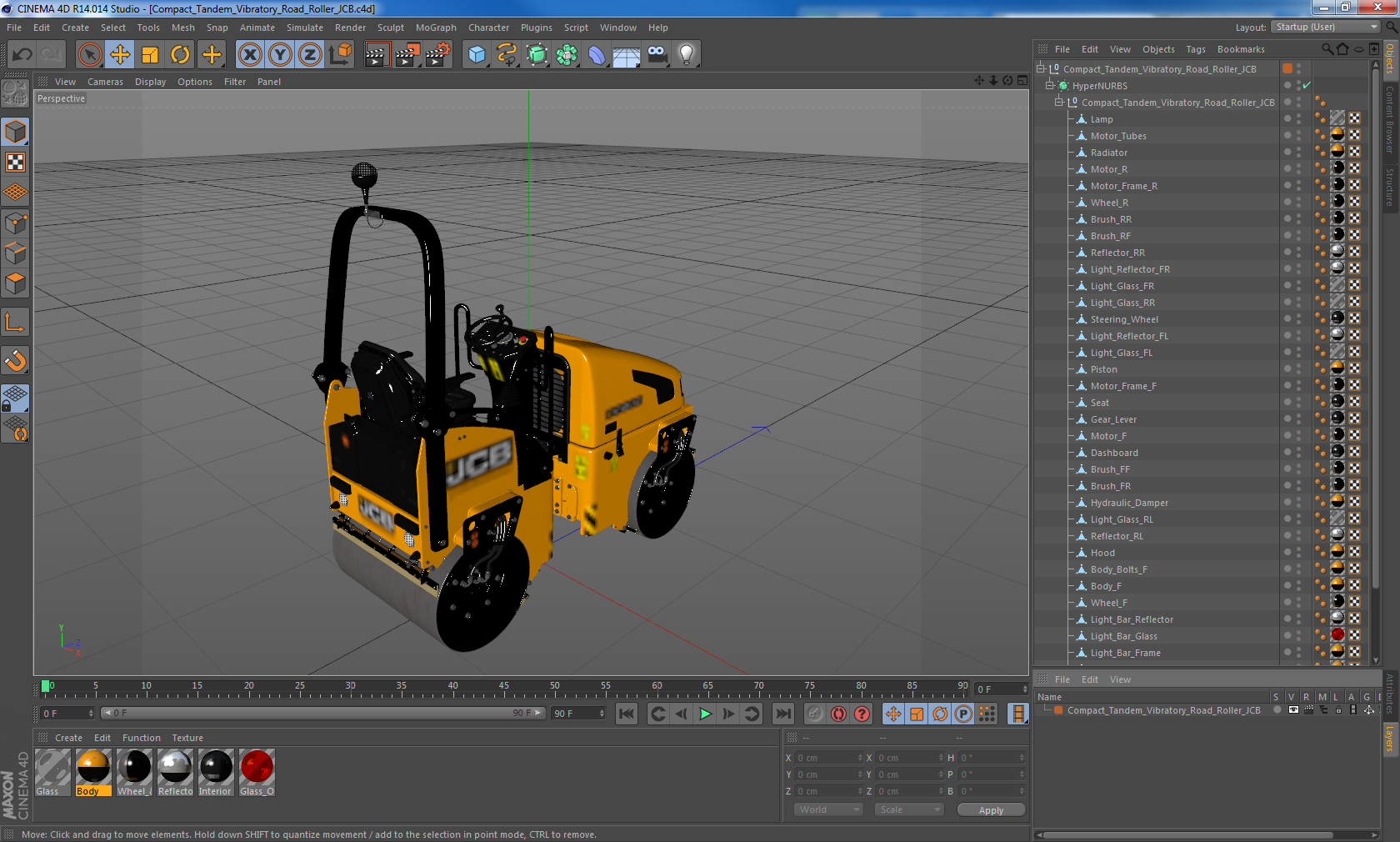The height and width of the screenshot is (842, 1400).
Task: Open the Simulate menu
Action: 305,28
